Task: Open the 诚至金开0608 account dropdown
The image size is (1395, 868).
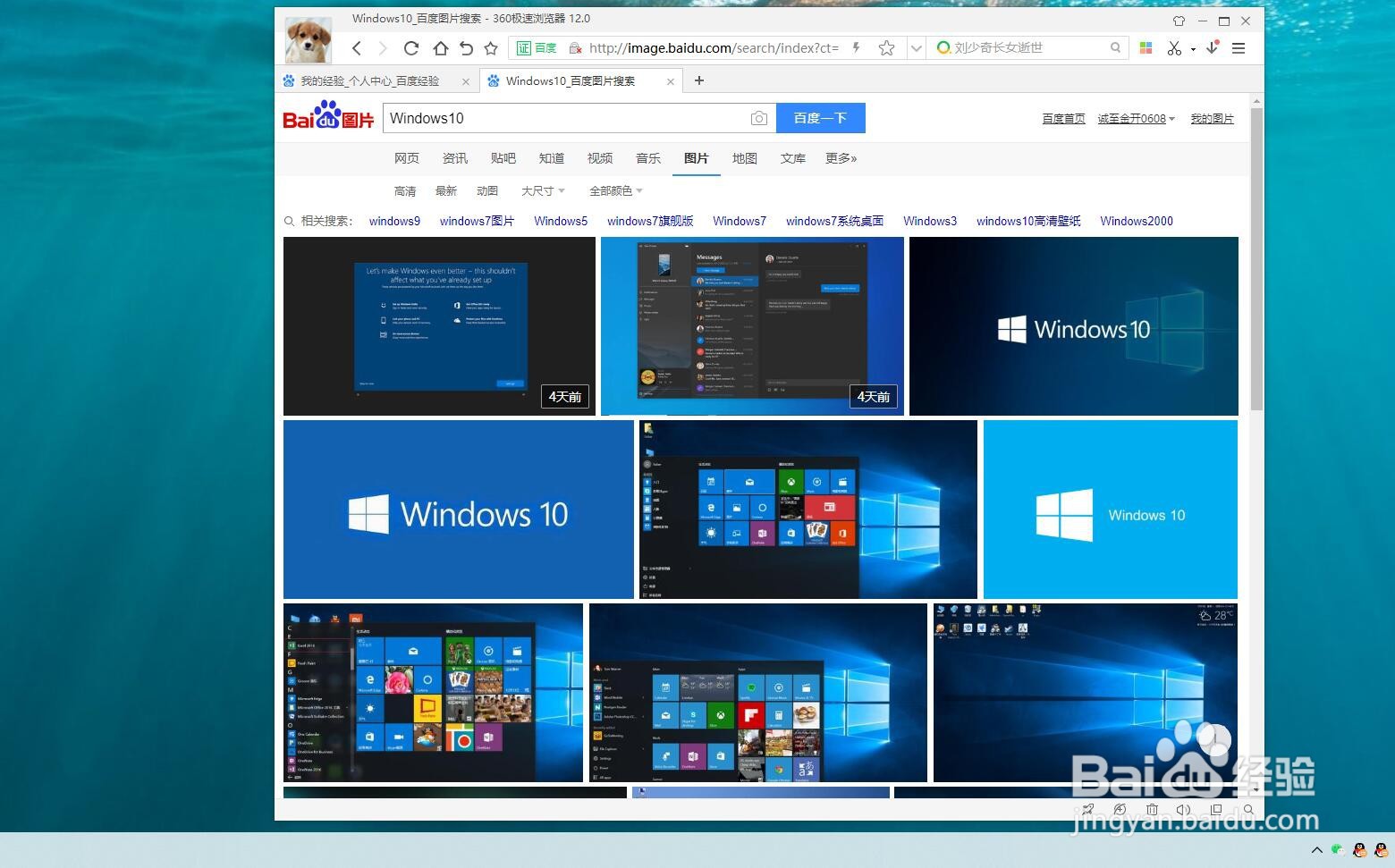Action: click(x=1136, y=119)
